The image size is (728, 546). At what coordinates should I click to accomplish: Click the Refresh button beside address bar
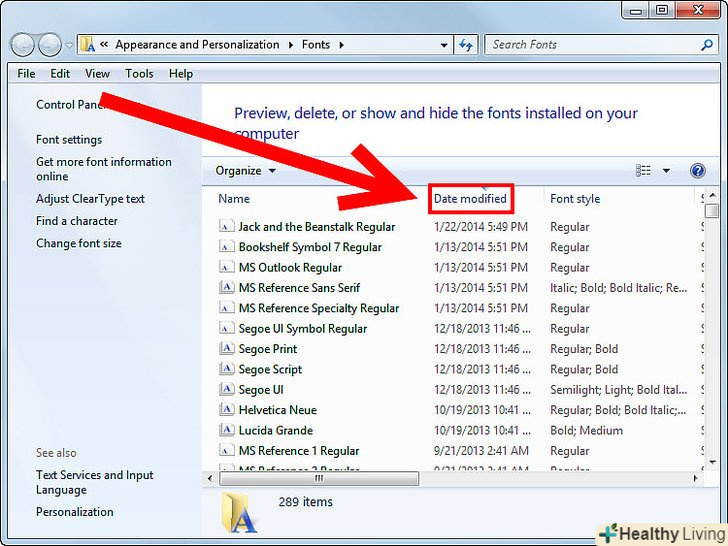(466, 45)
